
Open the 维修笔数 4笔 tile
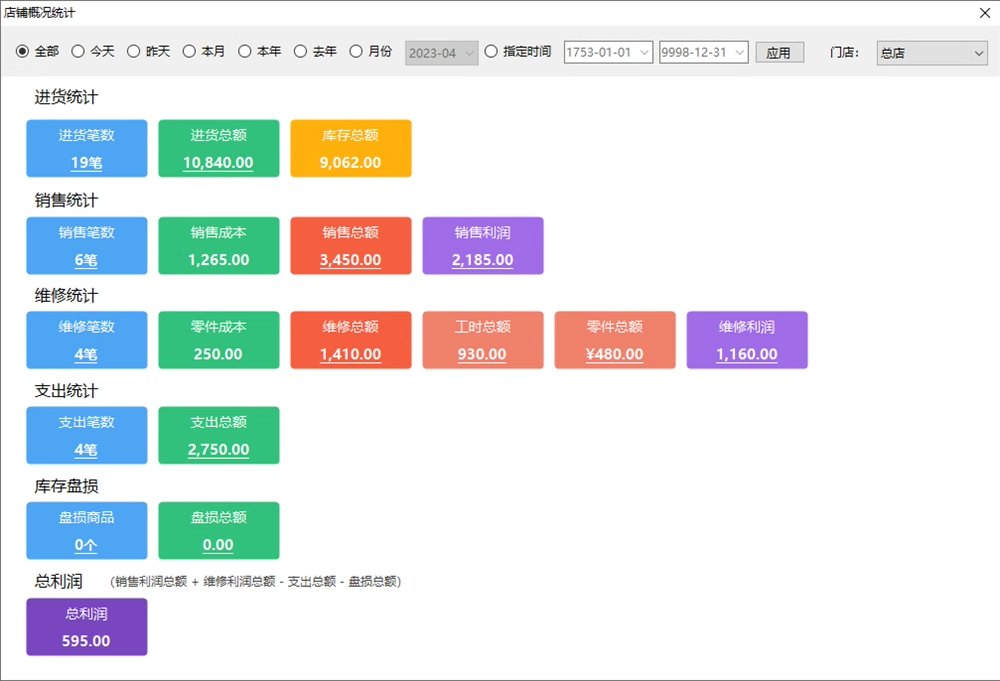[87, 340]
